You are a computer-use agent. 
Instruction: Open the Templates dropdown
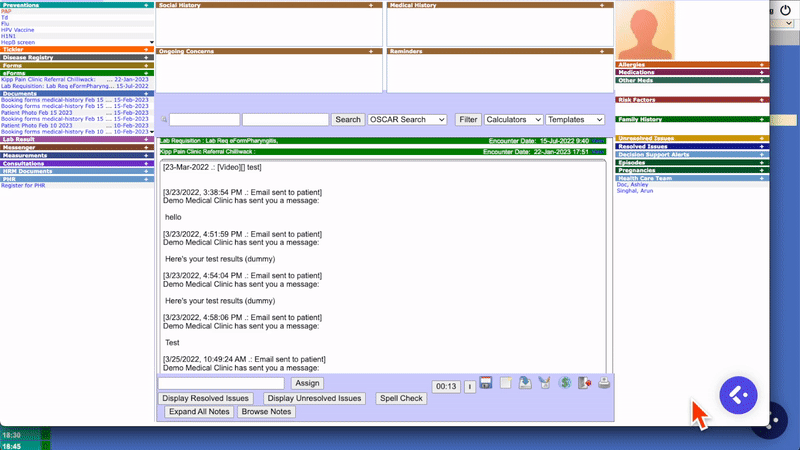[575, 119]
